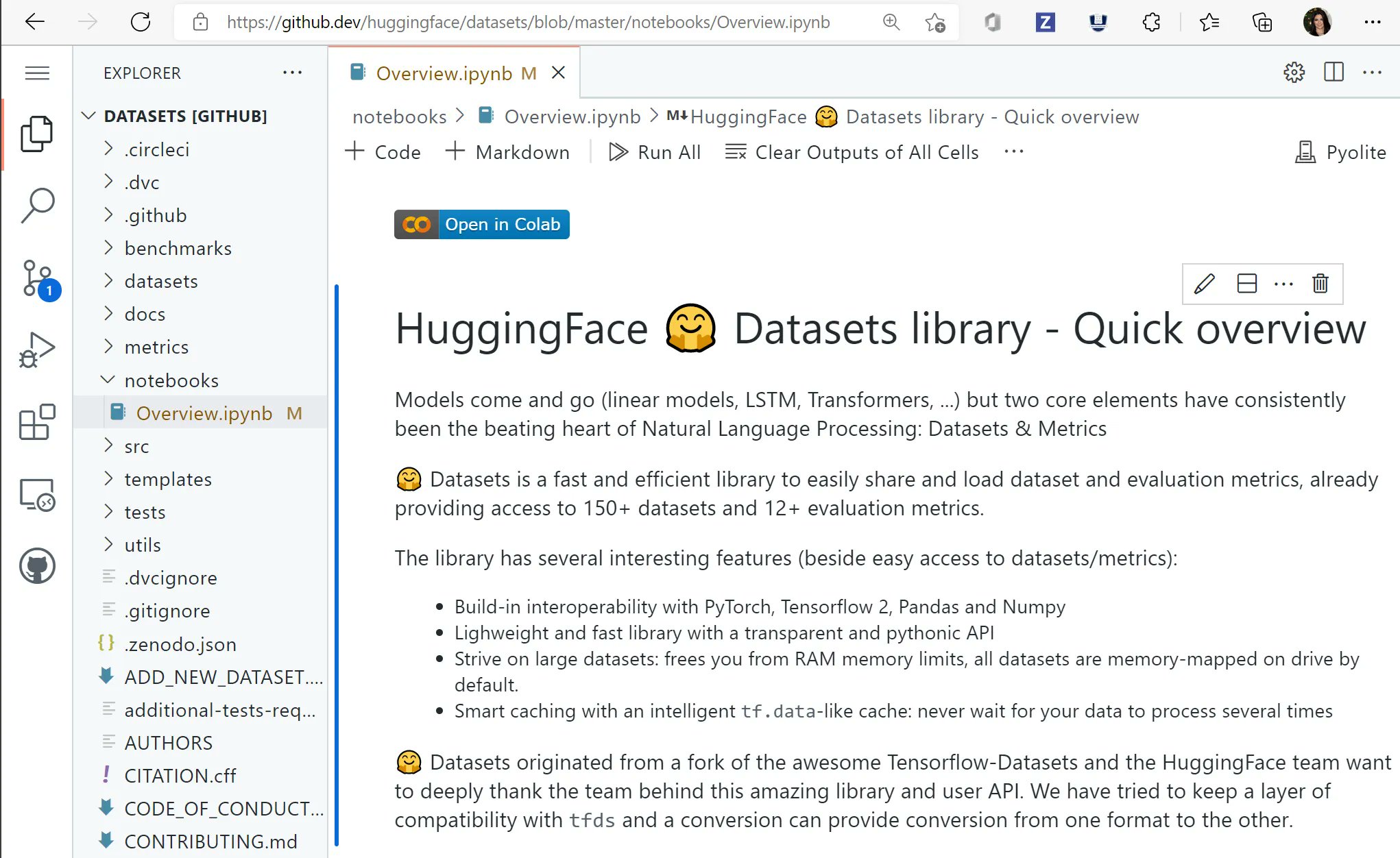Toggle the hamburger menu in activity bar
Screen dimensions: 1400x858
pyautogui.click(x=37, y=73)
